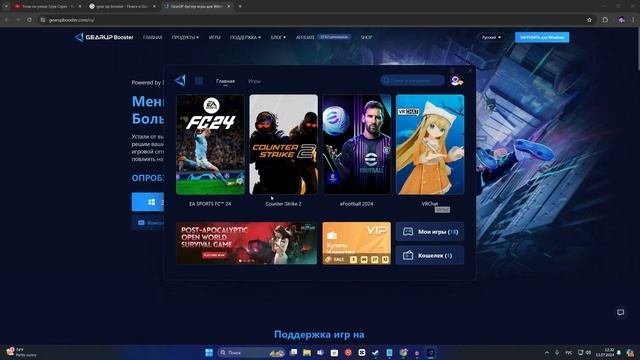Open the chat support icon on the page
Screen dimensions: 640x360
pyautogui.click(x=620, y=312)
